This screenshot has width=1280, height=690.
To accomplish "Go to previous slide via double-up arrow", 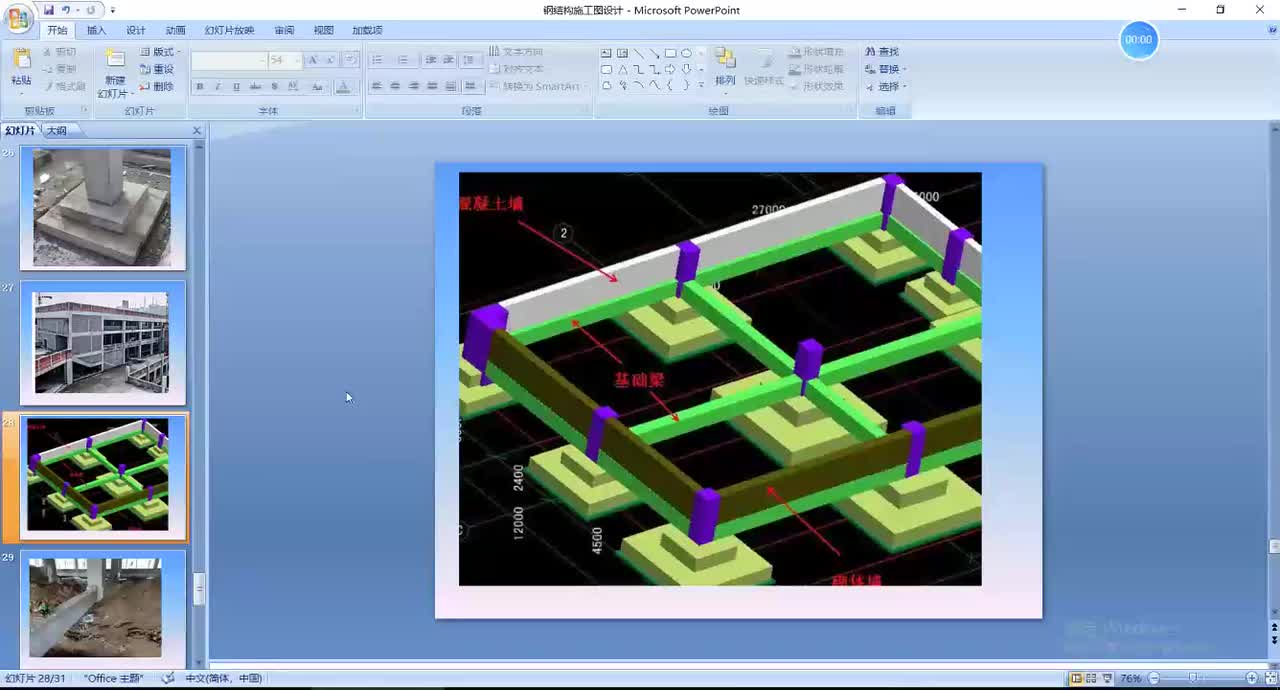I will tap(1274, 627).
